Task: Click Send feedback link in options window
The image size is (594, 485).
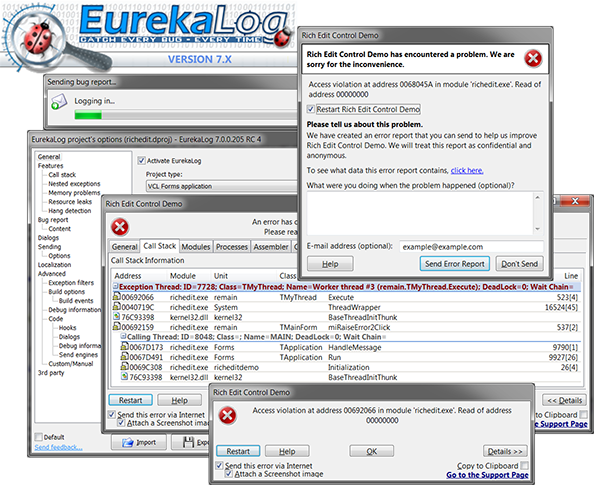Action: (x=58, y=447)
